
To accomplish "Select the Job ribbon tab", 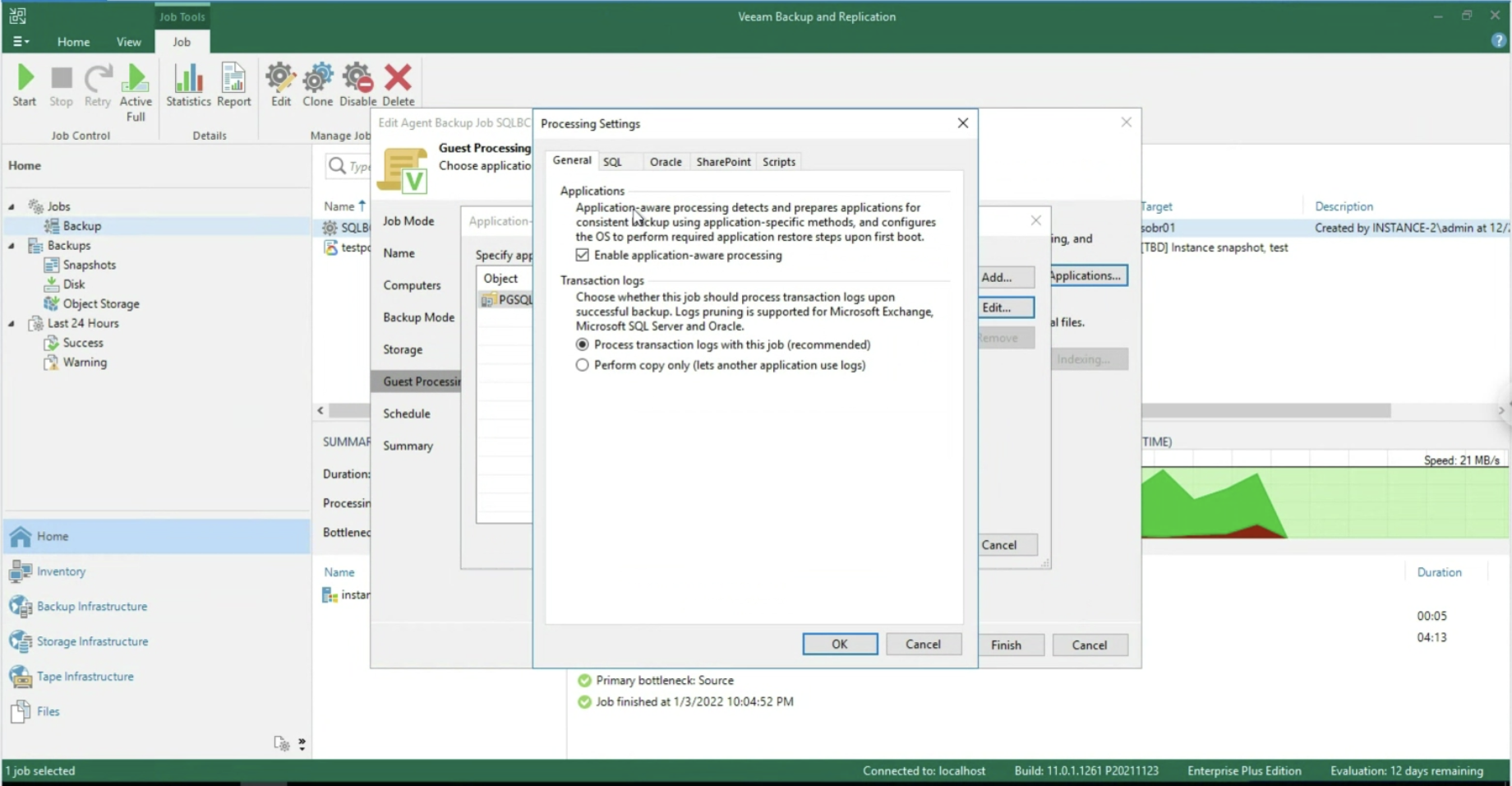I will (182, 42).
